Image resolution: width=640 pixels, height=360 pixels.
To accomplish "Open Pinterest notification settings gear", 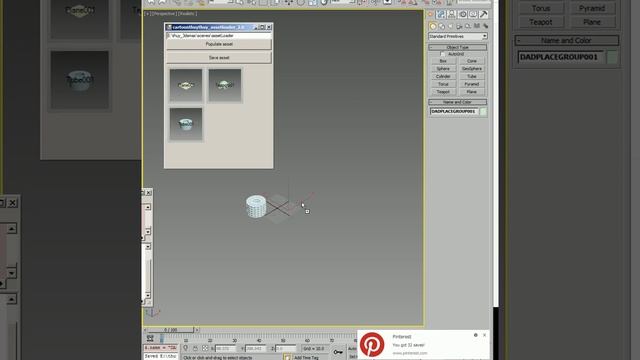I will [x=476, y=335].
